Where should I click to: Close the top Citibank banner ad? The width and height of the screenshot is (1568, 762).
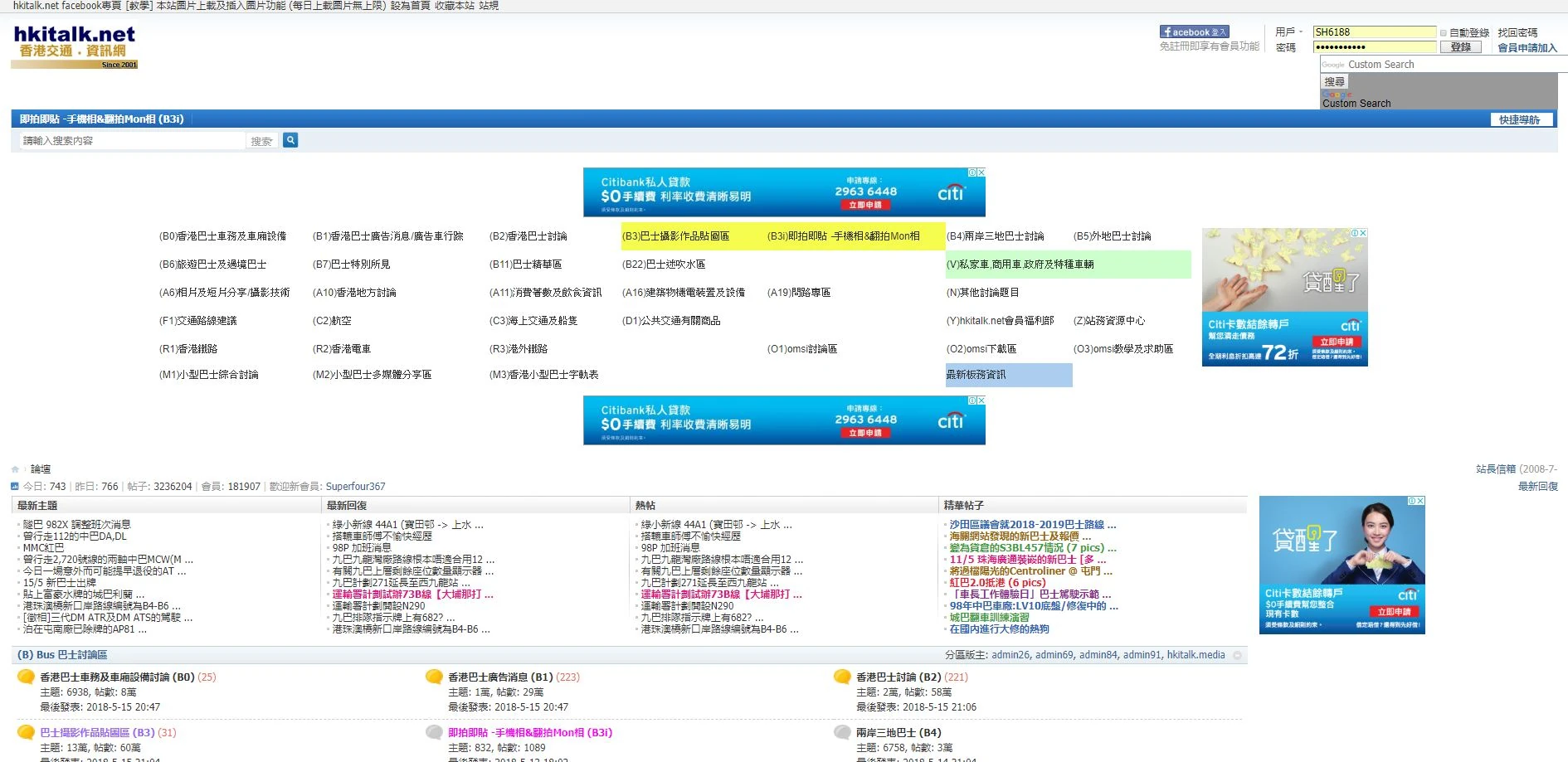[x=981, y=172]
